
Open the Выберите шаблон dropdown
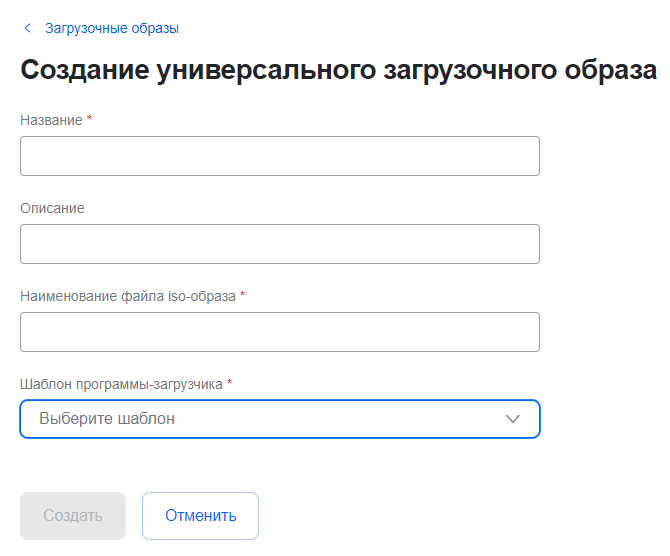pos(280,419)
